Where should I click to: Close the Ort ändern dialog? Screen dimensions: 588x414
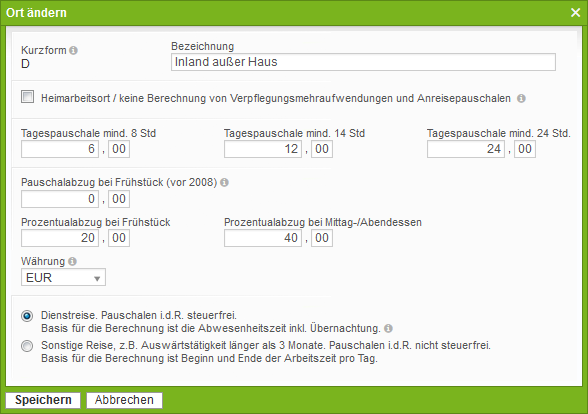(575, 13)
